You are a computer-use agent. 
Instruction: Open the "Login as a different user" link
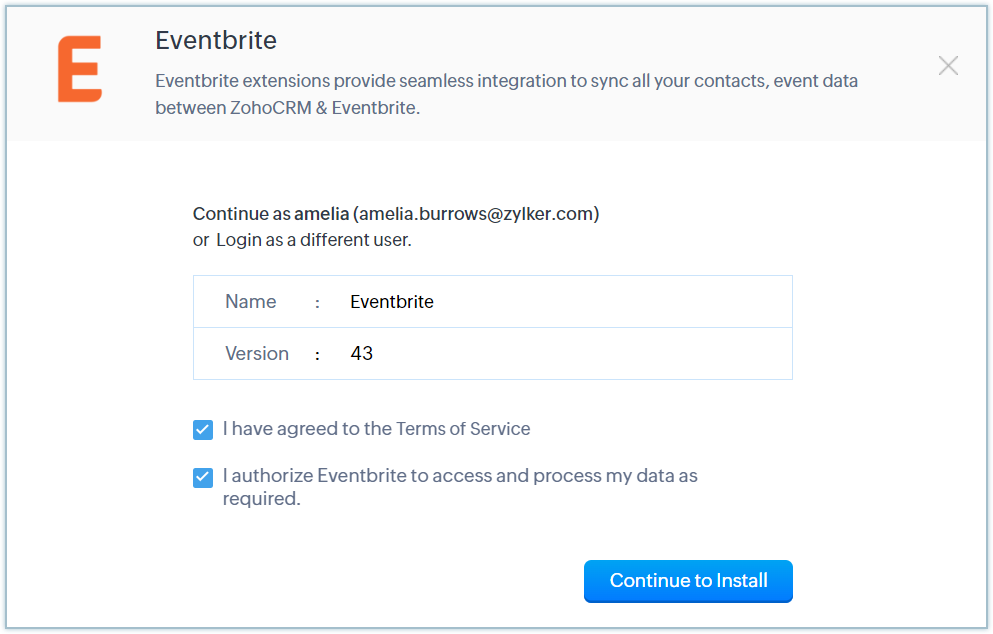tap(313, 240)
